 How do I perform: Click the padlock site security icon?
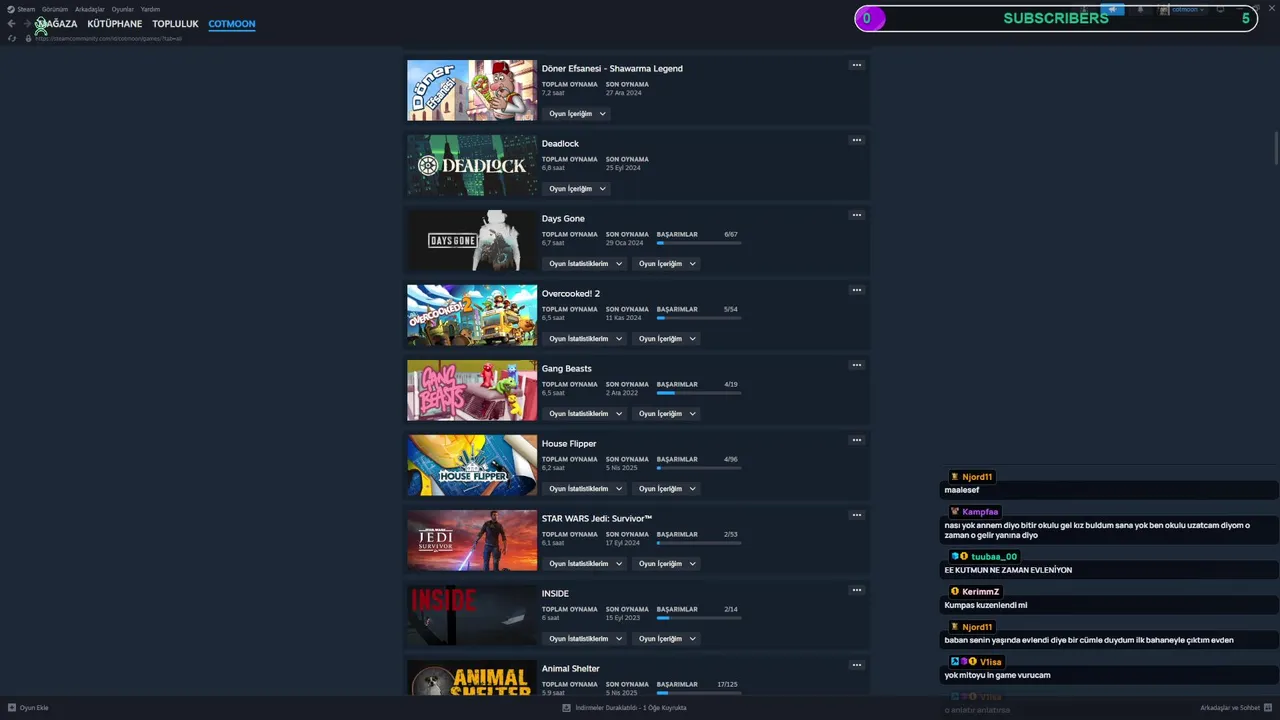point(28,38)
